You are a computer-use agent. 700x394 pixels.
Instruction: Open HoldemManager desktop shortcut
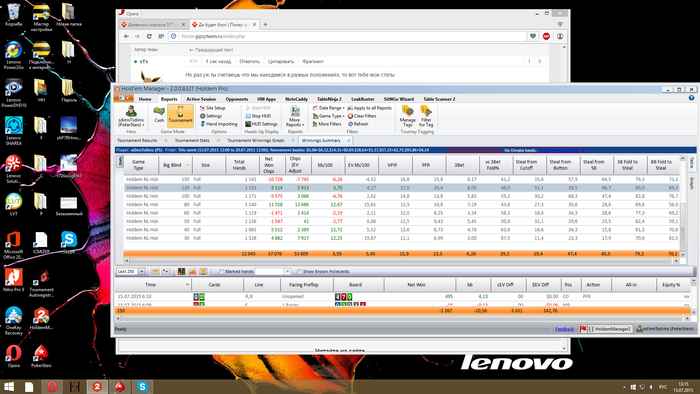[x=41, y=319]
